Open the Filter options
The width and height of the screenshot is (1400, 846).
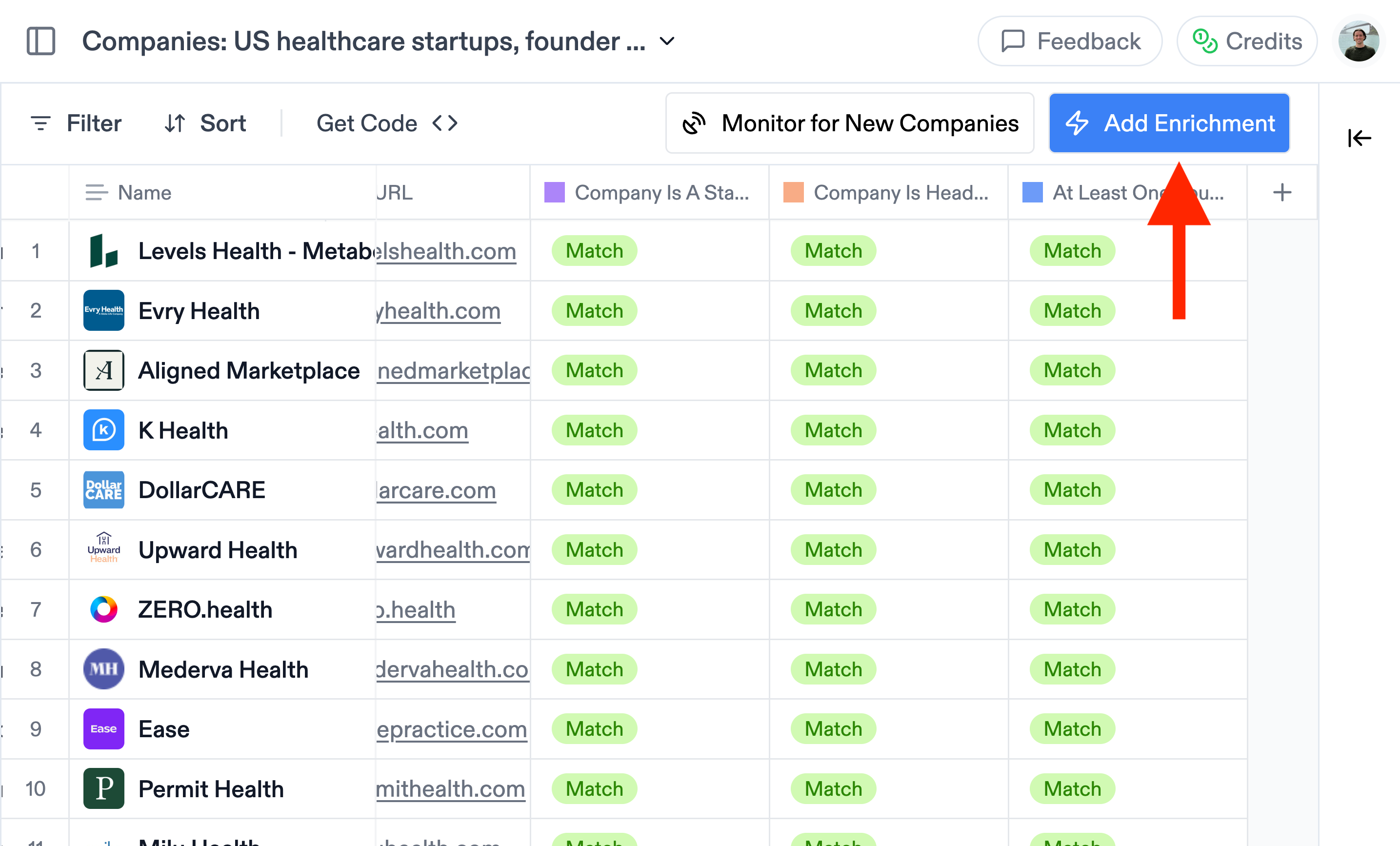76,123
